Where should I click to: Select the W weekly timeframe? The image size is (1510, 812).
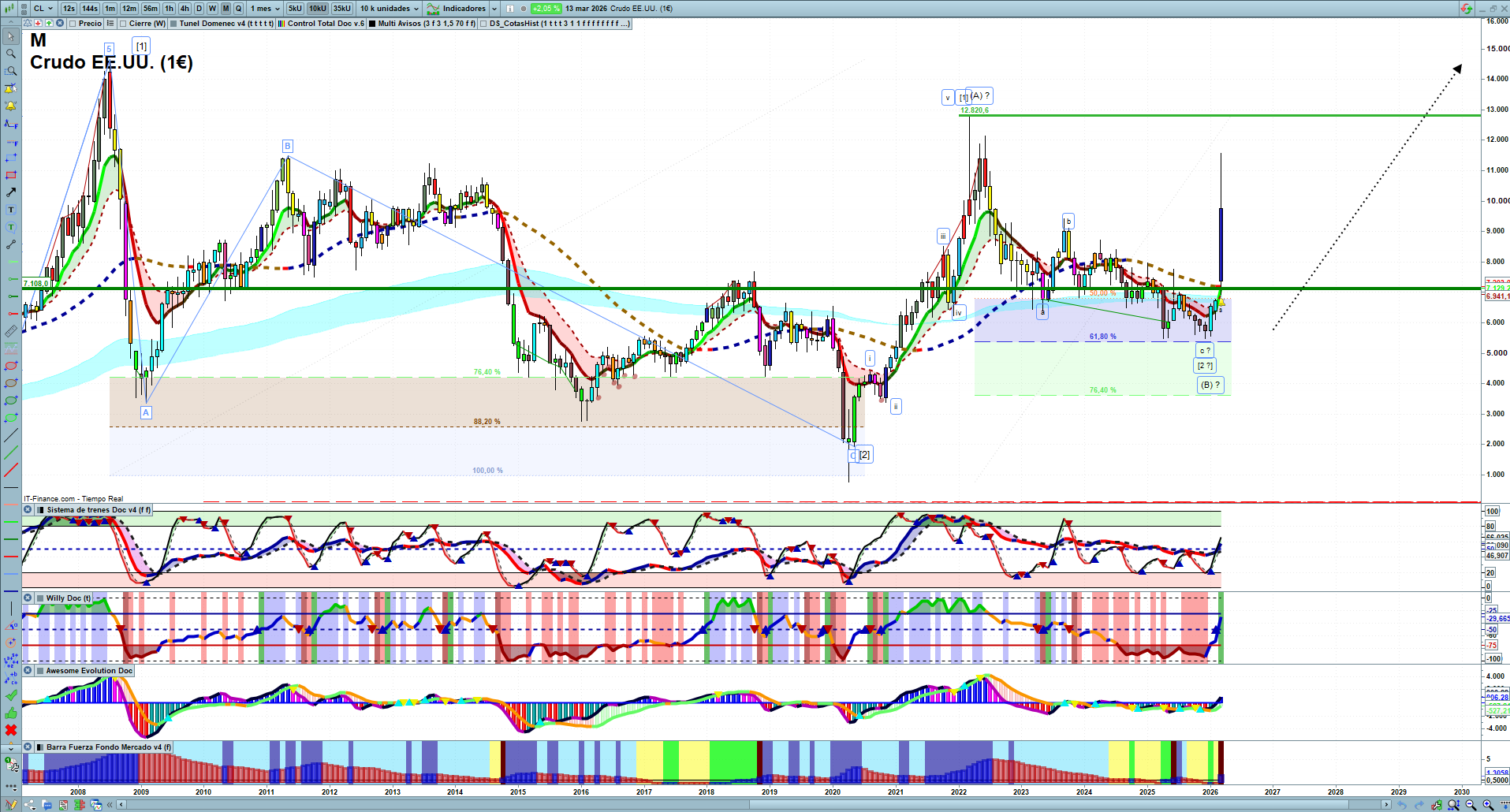[x=212, y=9]
